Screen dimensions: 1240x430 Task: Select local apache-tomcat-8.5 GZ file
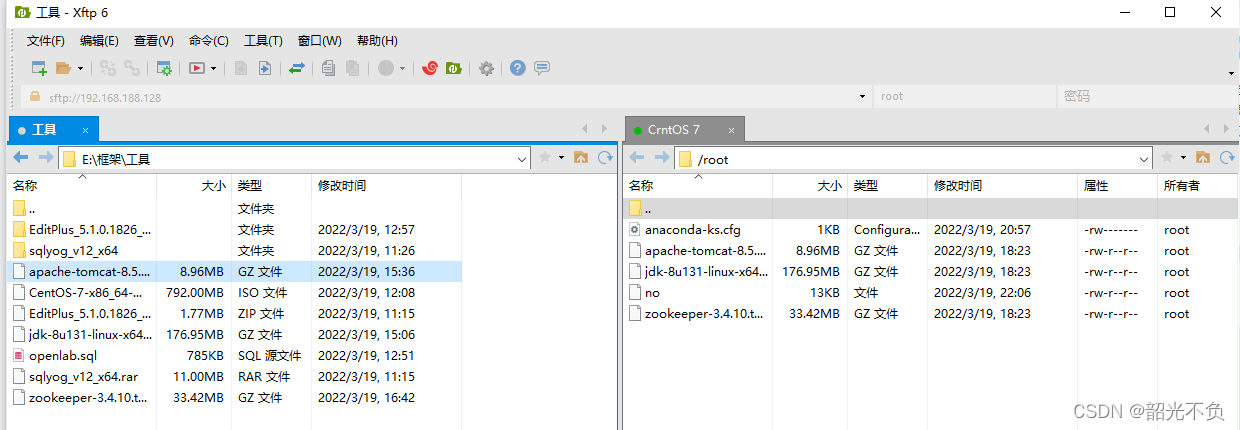pyautogui.click(x=235, y=271)
